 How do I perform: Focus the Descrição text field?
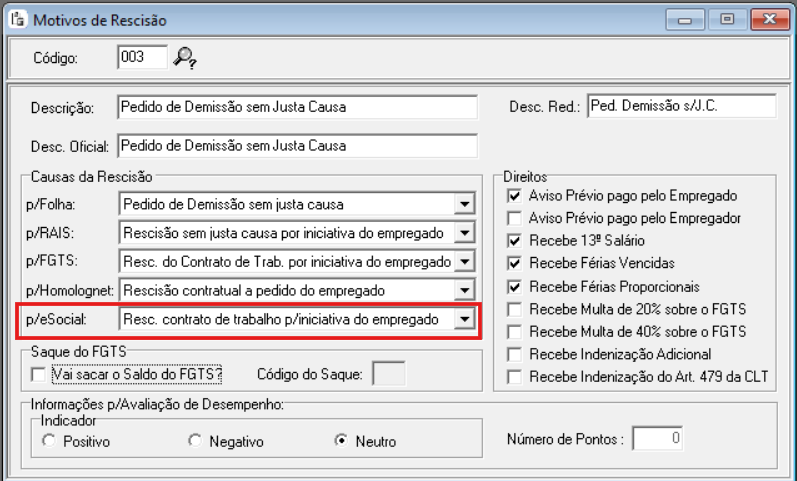coord(297,106)
